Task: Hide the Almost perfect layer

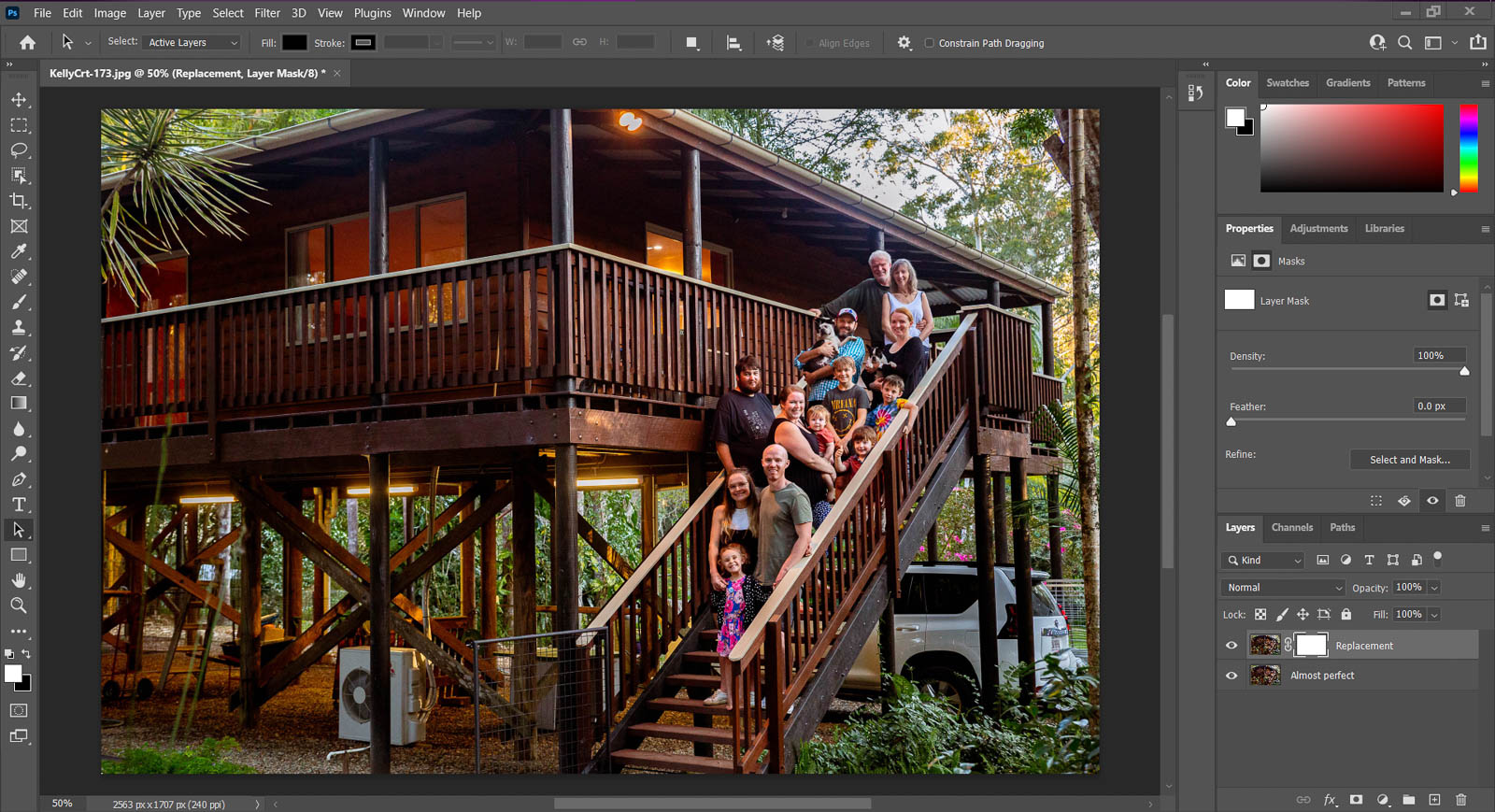Action: 1232,676
